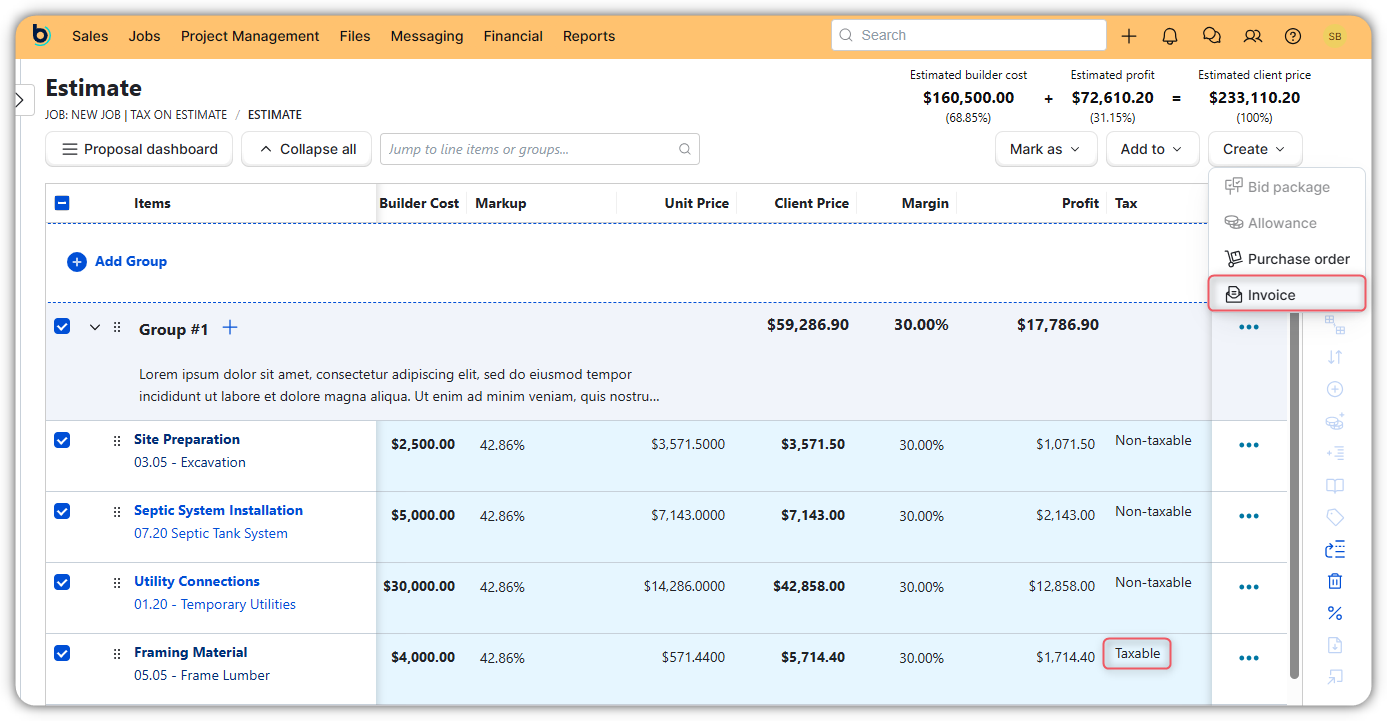1387x721 pixels.
Task: Open the chat bubbles icon
Action: click(x=1212, y=36)
